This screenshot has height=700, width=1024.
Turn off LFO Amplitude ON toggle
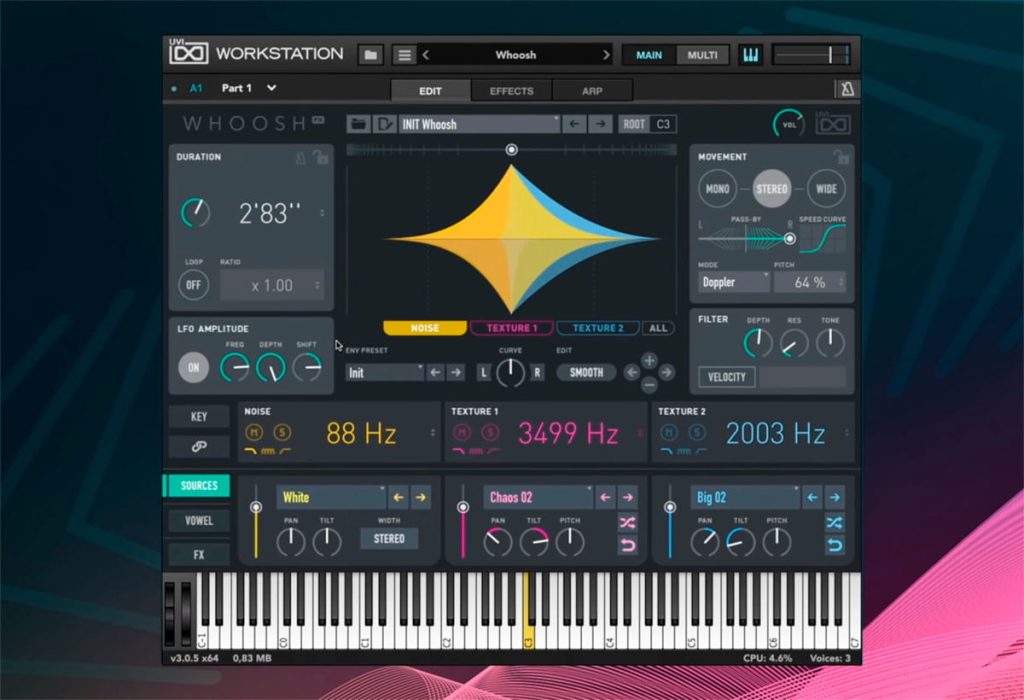[x=193, y=368]
